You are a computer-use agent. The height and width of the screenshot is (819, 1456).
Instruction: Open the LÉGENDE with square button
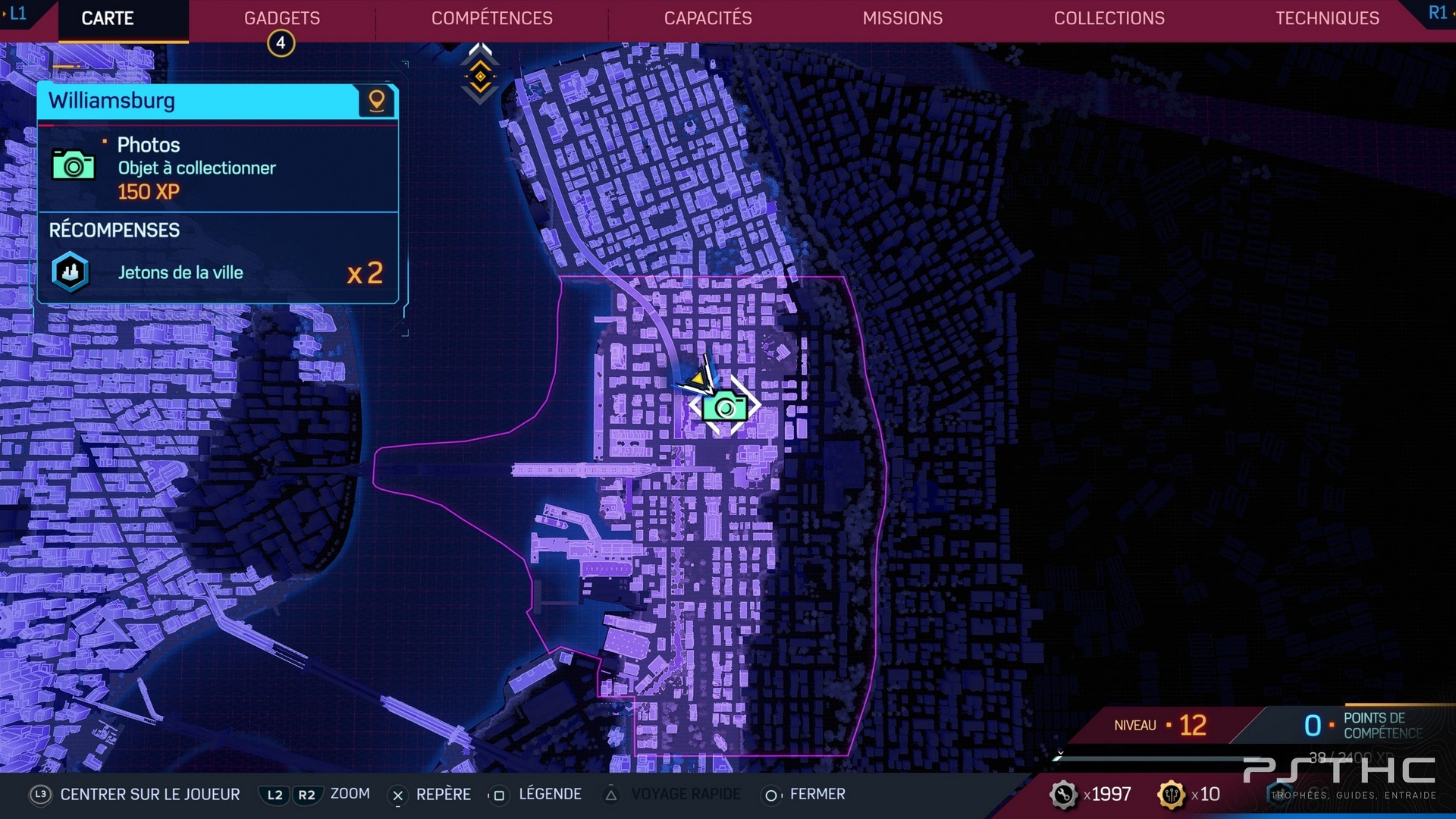coord(536,795)
